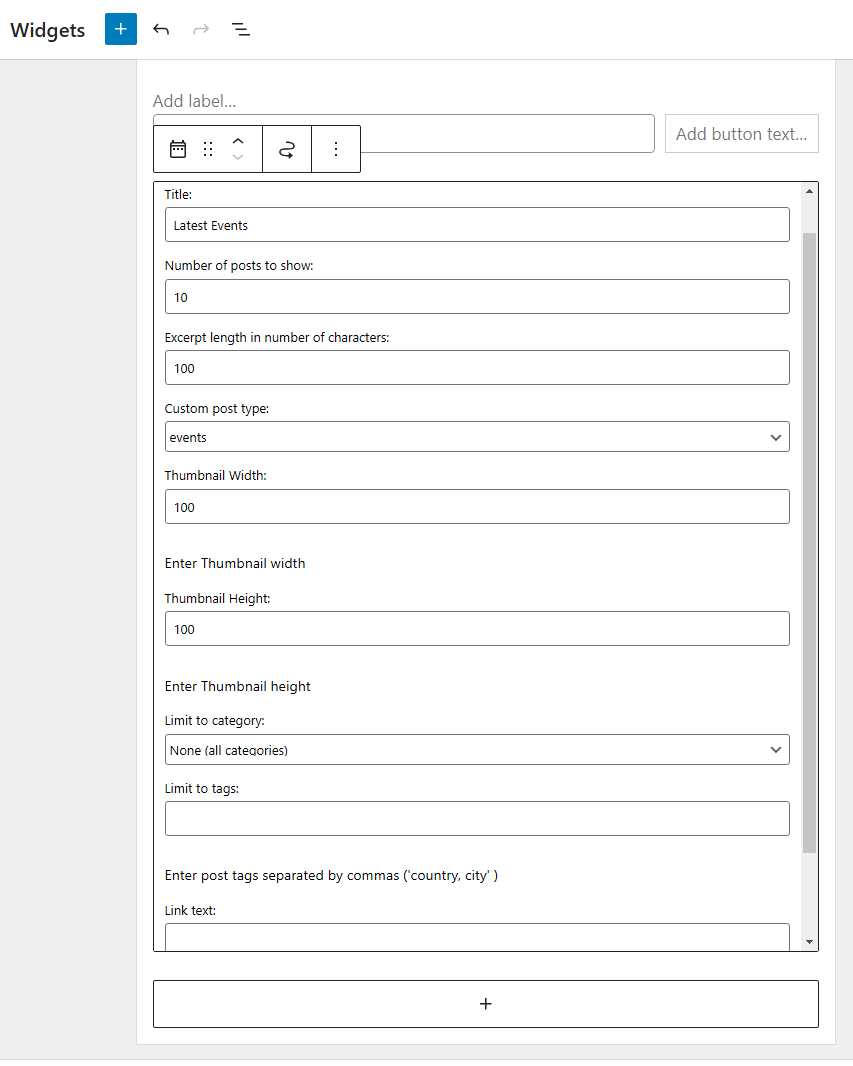
Task: Click the 'Thumbnail Width:' label
Action: click(x=215, y=476)
